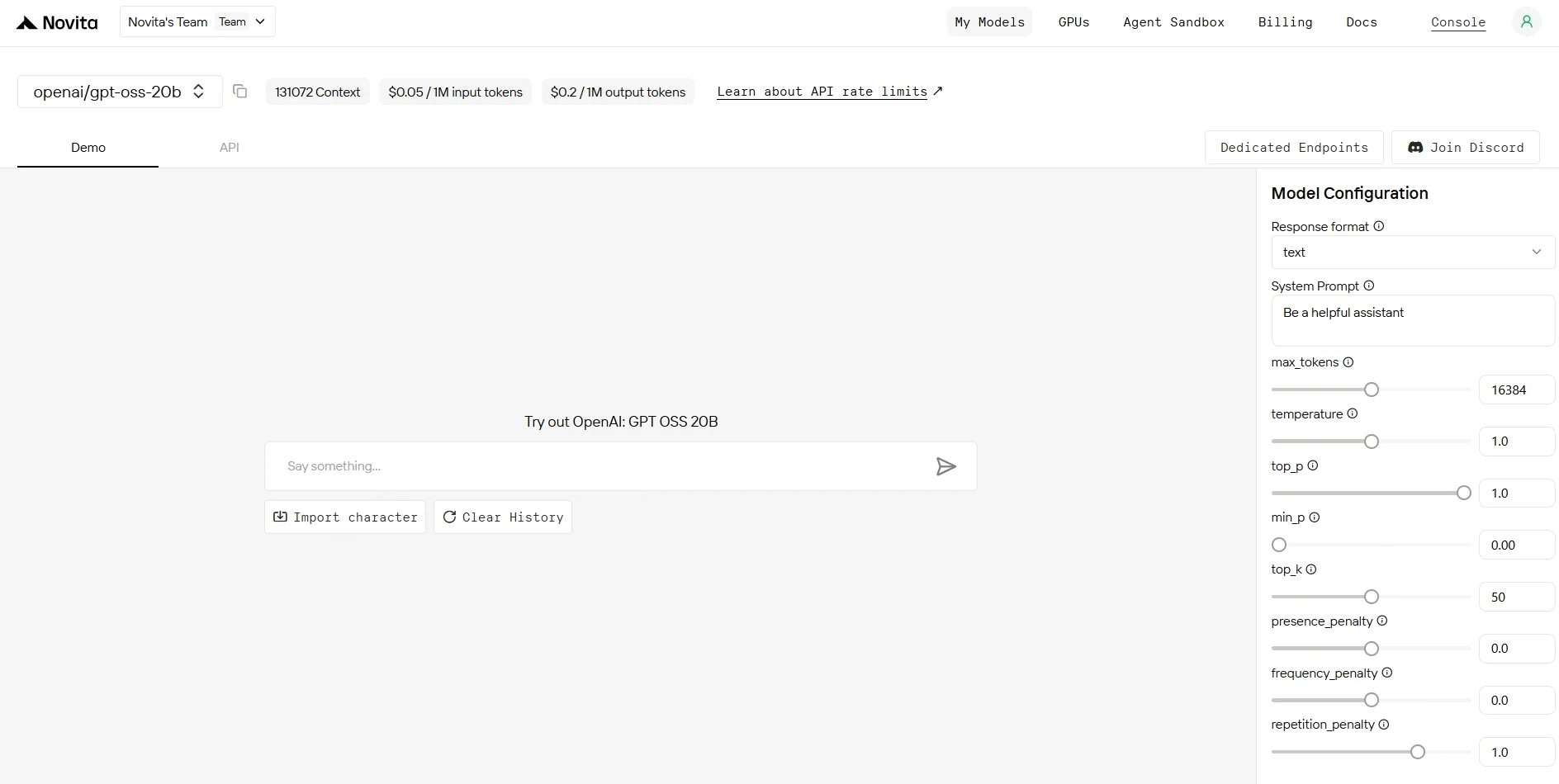The height and width of the screenshot is (784, 1559).
Task: Open Agent Sandbox in the navigation
Action: 1174,22
